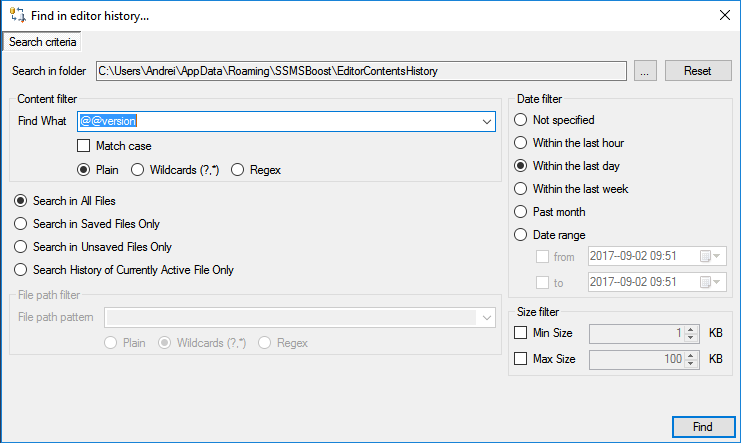741x443 pixels.
Task: Enable the Match case checkbox
Action: (x=84, y=146)
